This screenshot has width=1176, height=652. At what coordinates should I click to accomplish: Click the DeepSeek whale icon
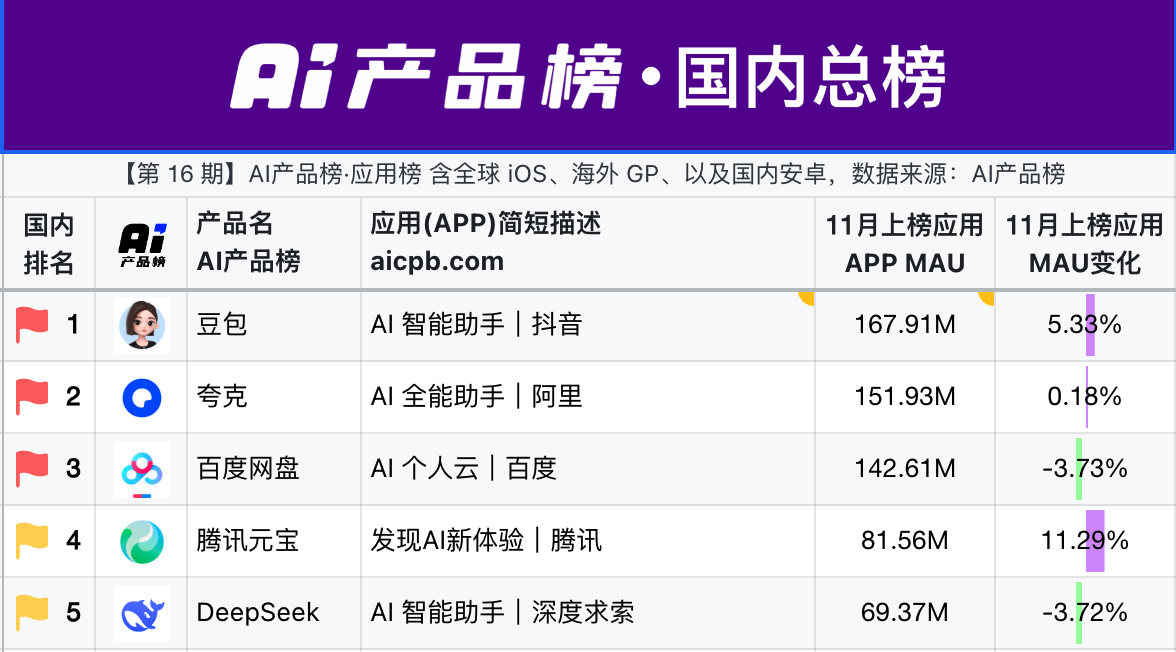point(141,612)
